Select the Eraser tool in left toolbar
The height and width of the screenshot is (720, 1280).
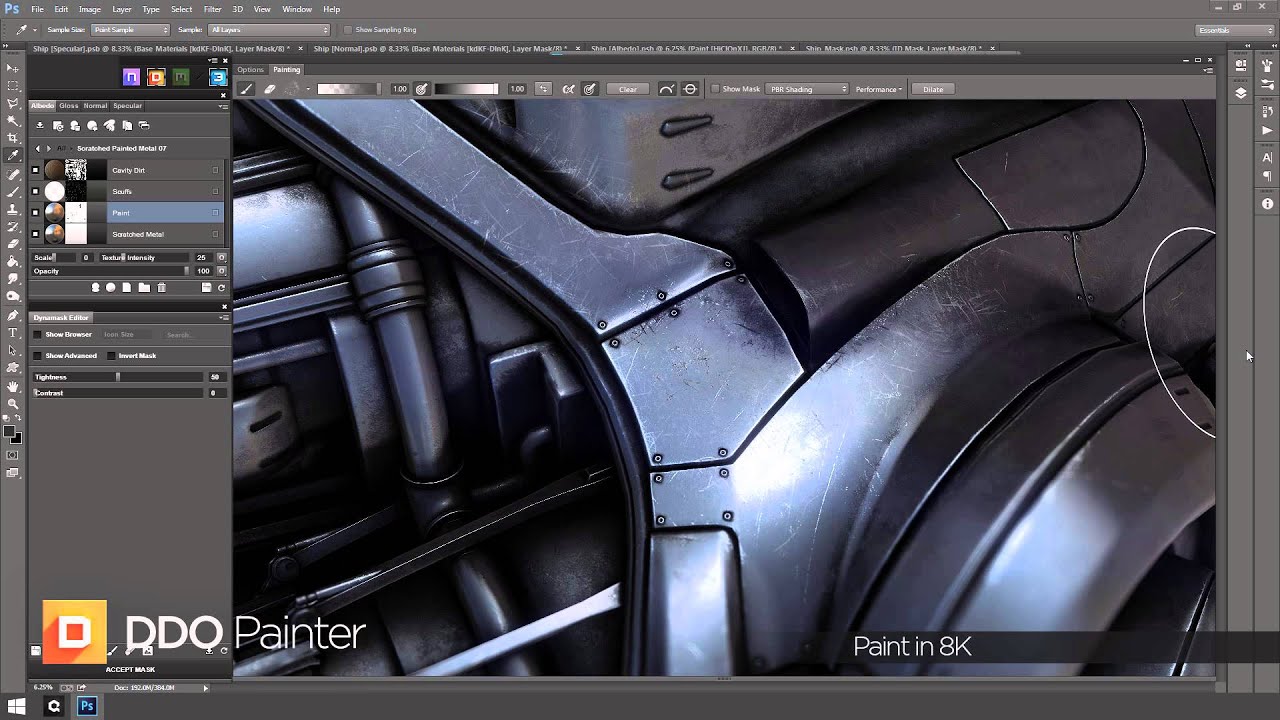tap(13, 244)
